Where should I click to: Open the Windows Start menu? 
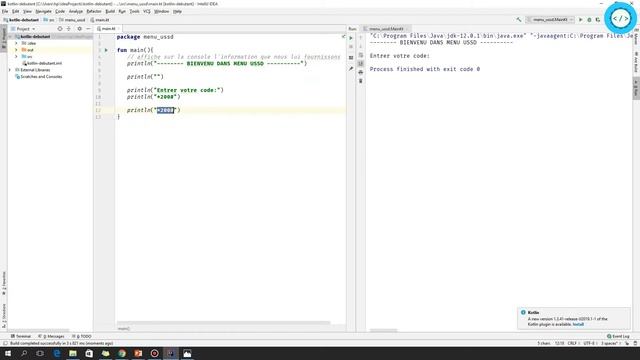coord(8,353)
